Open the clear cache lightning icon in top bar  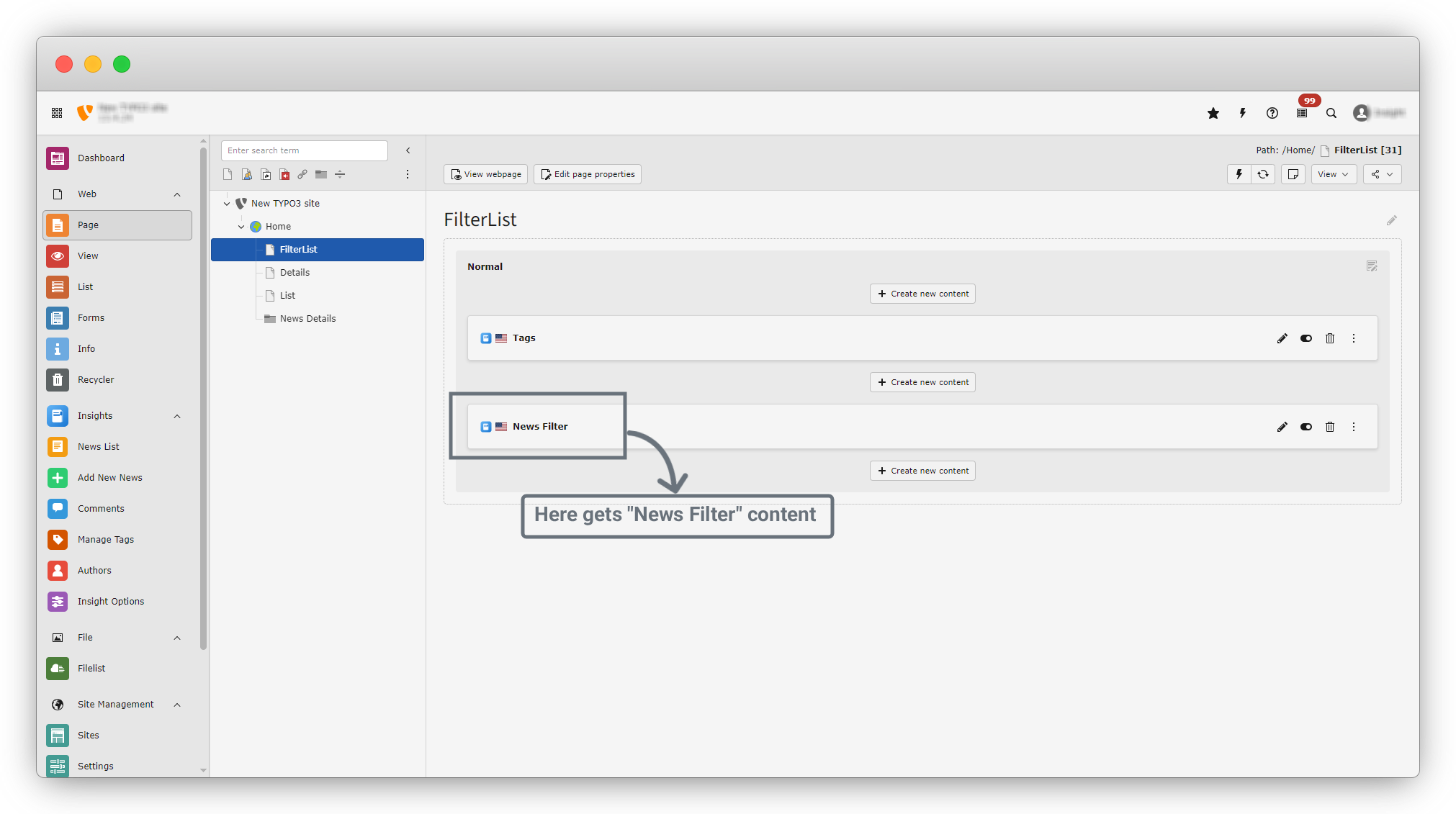pos(1242,113)
